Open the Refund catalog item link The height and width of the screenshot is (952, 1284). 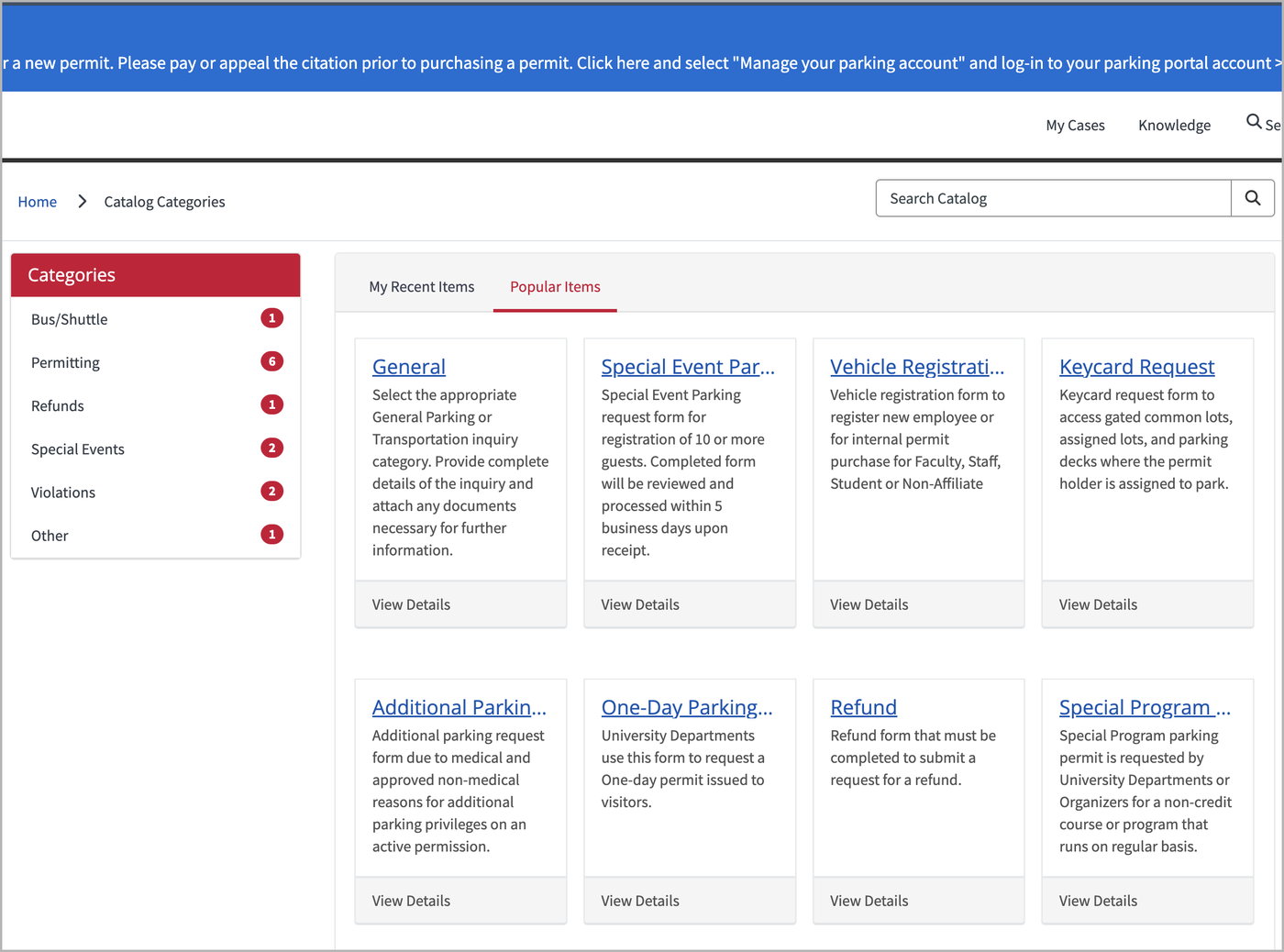point(864,707)
